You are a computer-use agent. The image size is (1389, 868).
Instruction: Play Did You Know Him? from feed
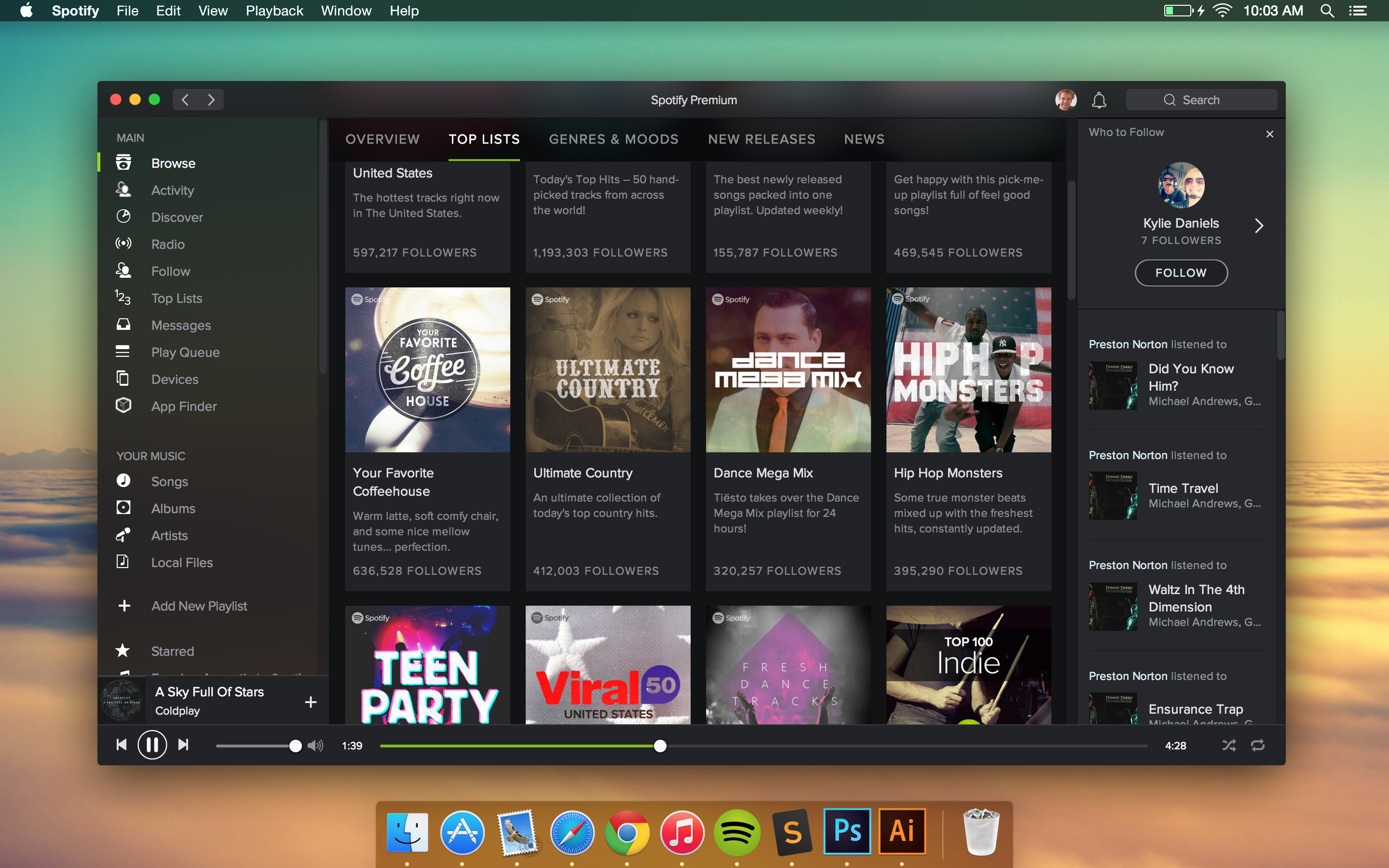click(x=1190, y=377)
